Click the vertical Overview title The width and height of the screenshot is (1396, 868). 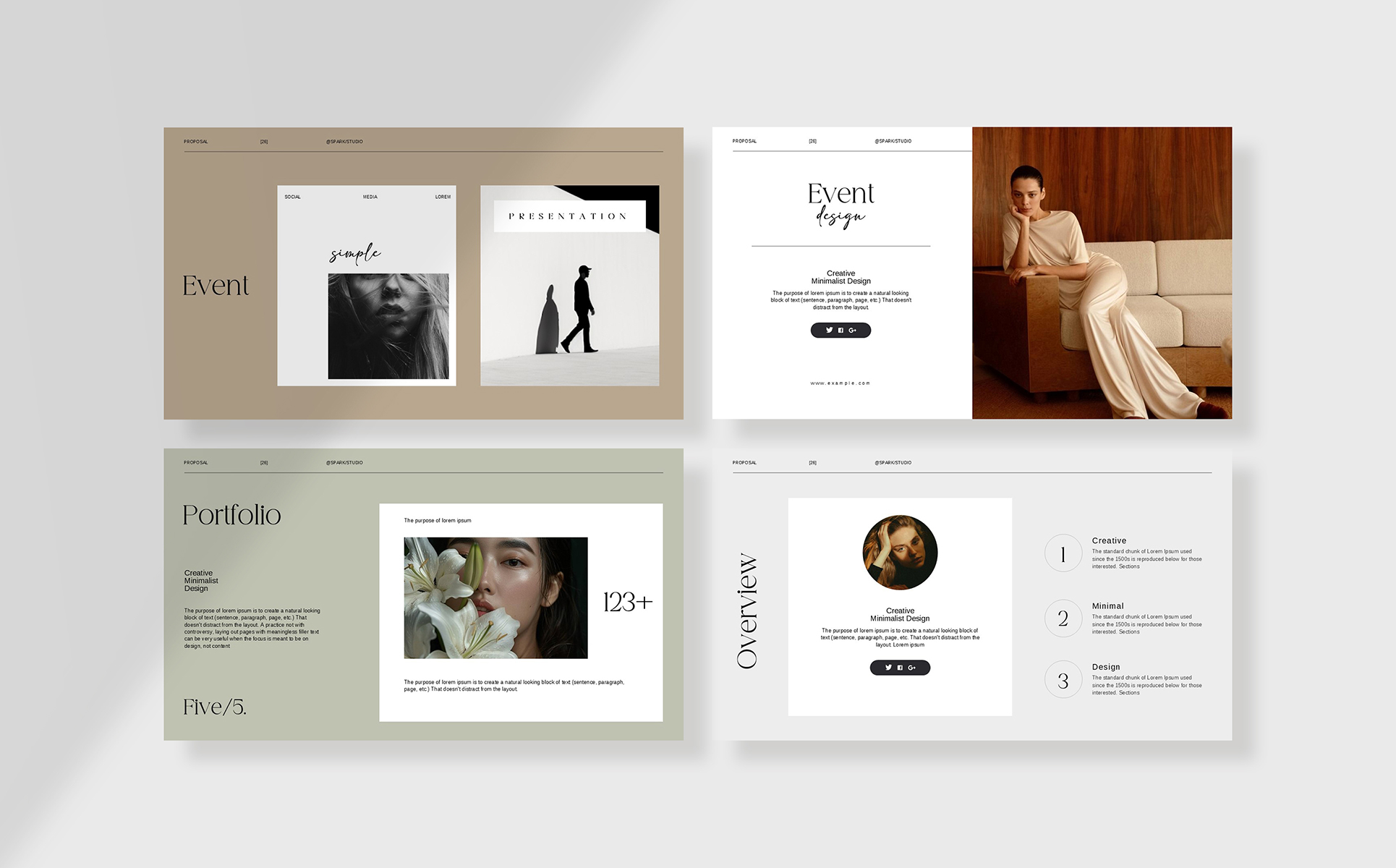pyautogui.click(x=747, y=611)
